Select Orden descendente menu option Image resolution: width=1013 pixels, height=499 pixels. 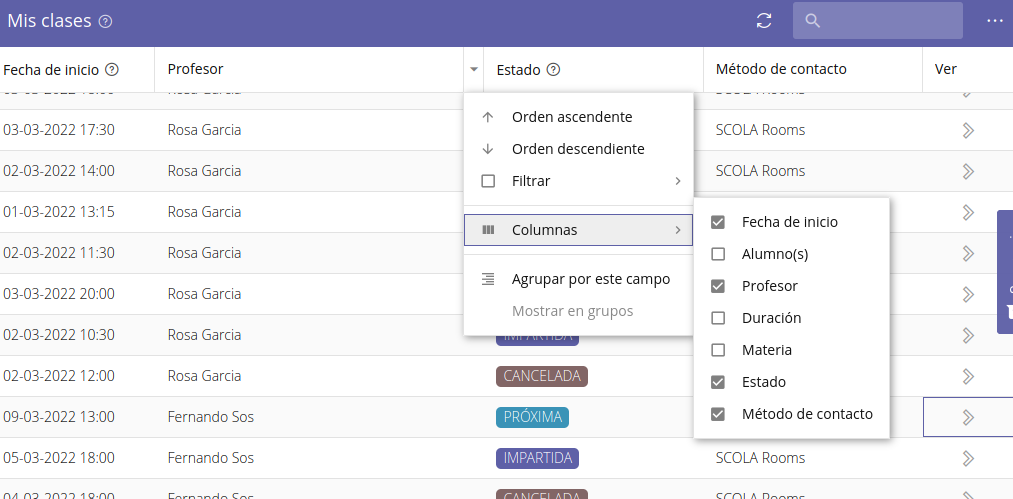point(577,149)
